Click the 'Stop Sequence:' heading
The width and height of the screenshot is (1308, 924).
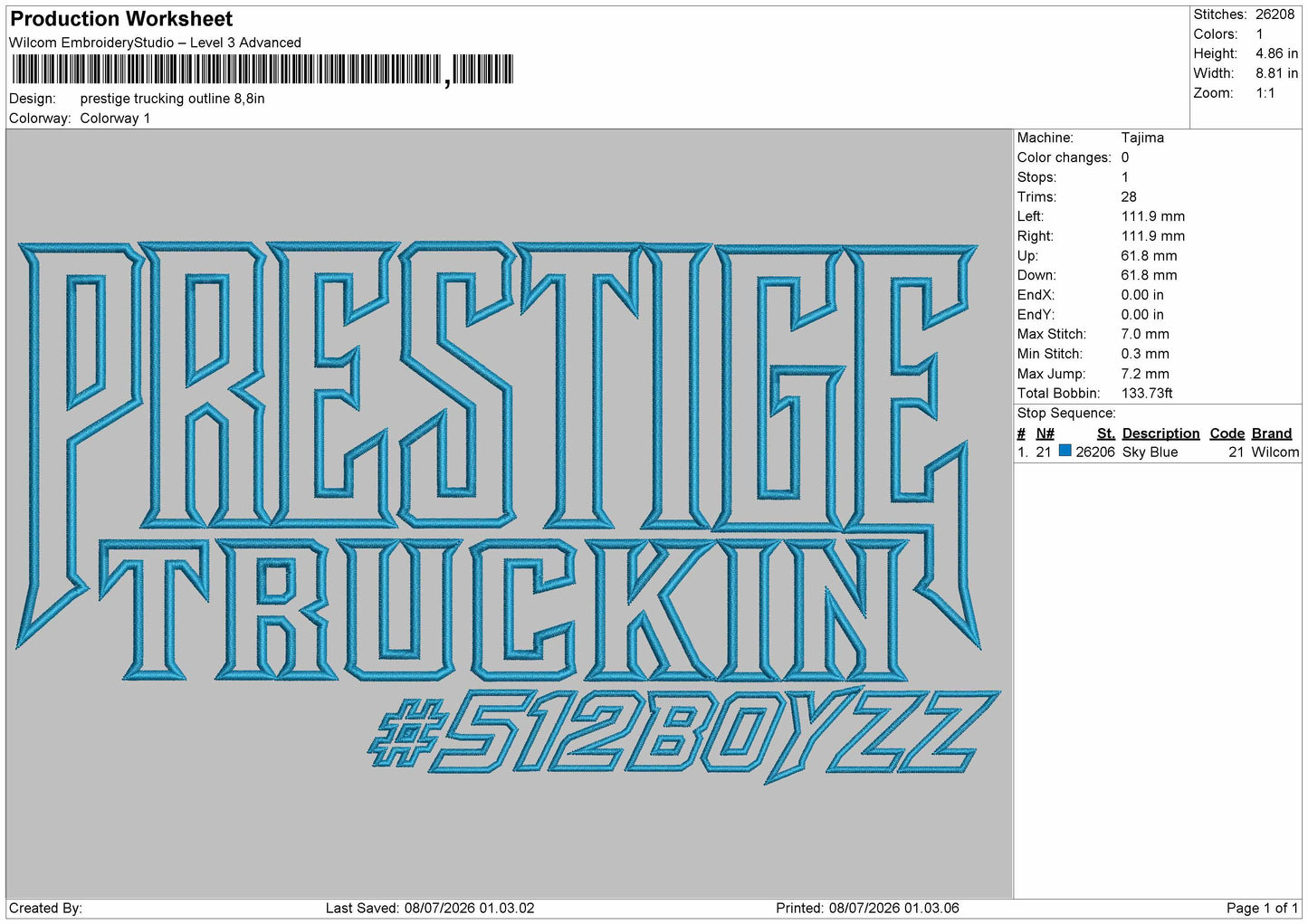(x=1066, y=414)
